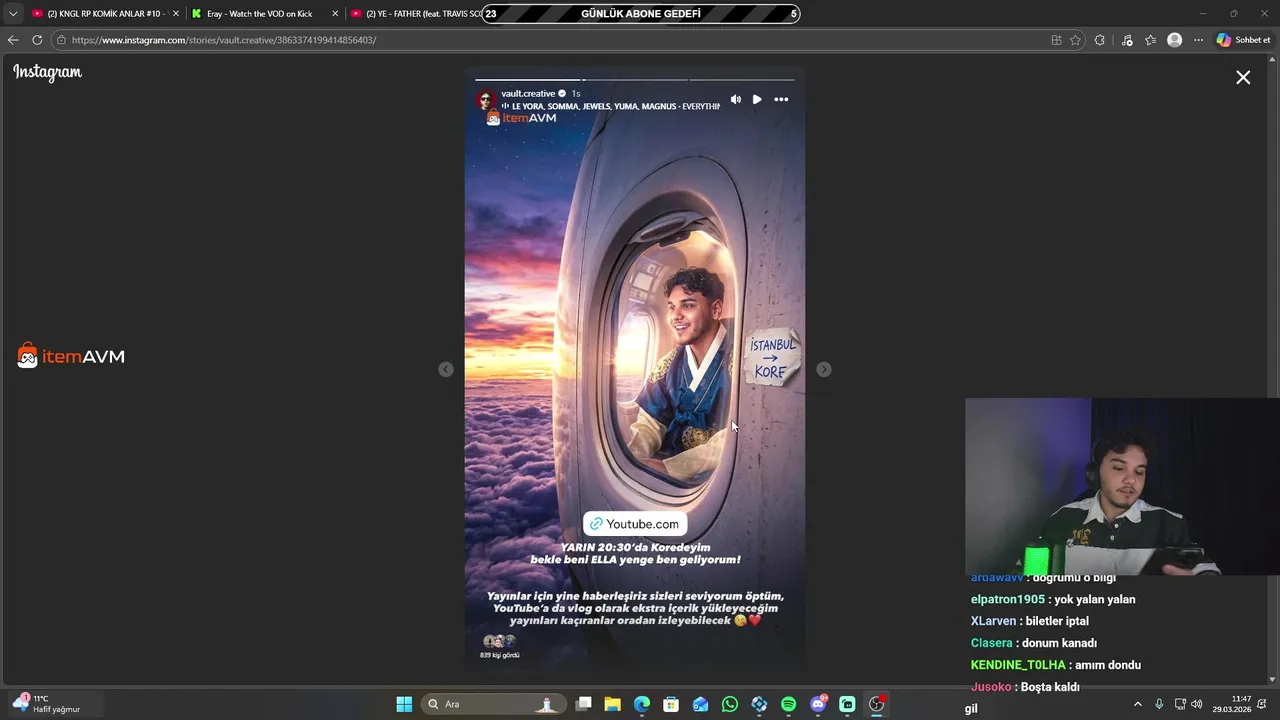1280x720 pixels.
Task: Click chat message from Clasera
Action: [1033, 643]
